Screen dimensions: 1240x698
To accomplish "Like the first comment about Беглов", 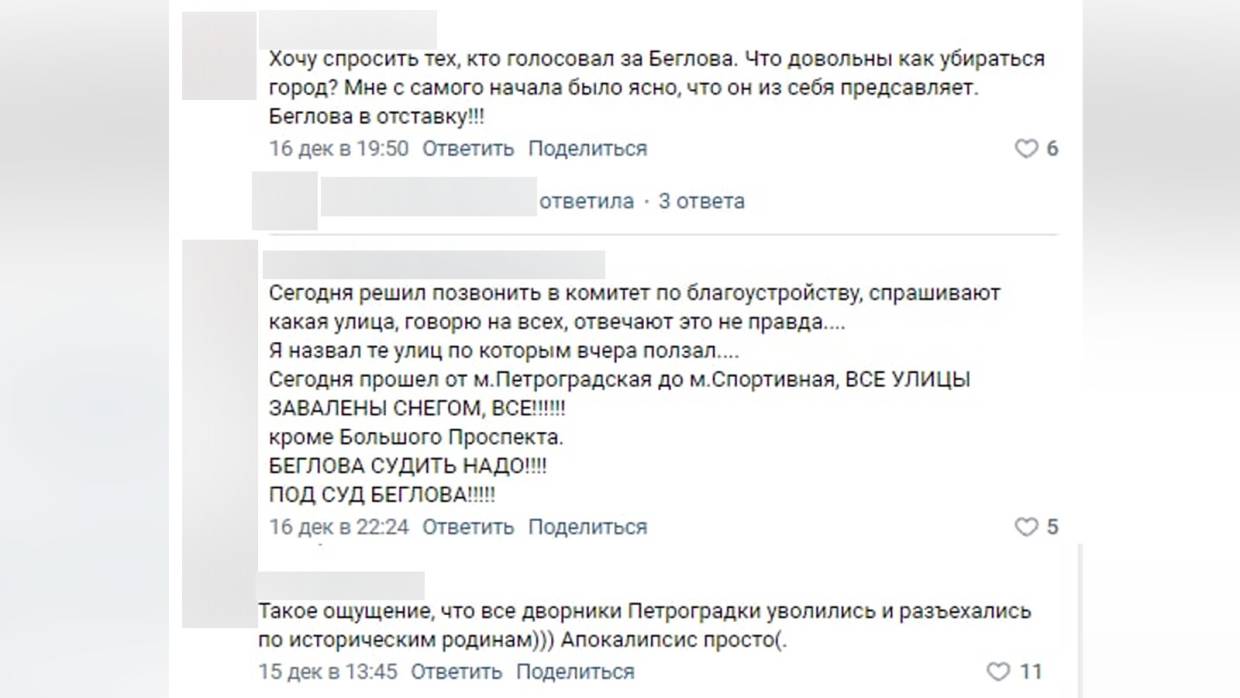I will pos(1025,148).
